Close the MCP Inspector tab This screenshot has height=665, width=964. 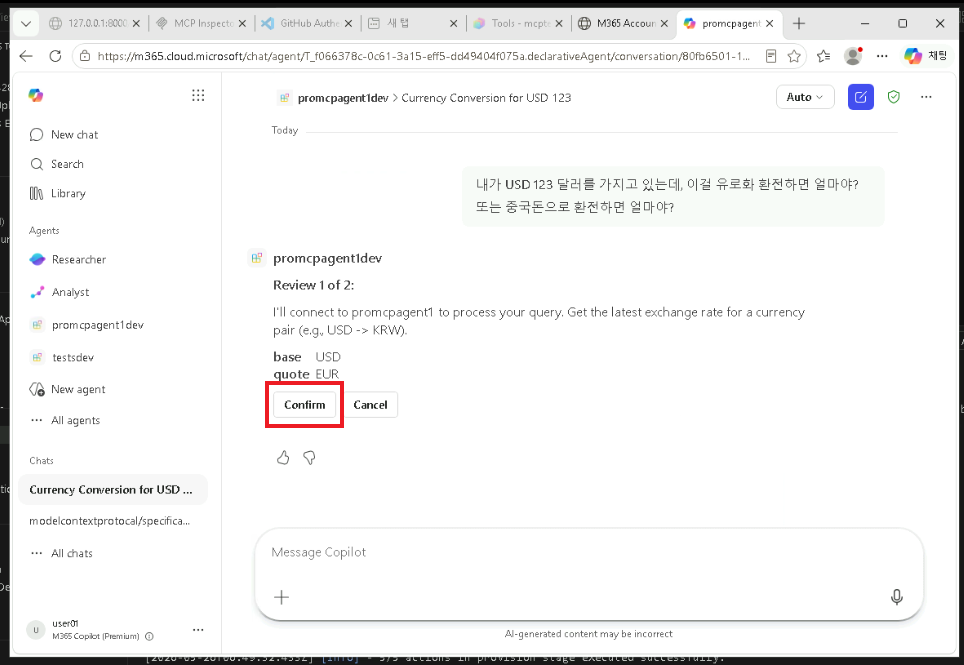[242, 23]
